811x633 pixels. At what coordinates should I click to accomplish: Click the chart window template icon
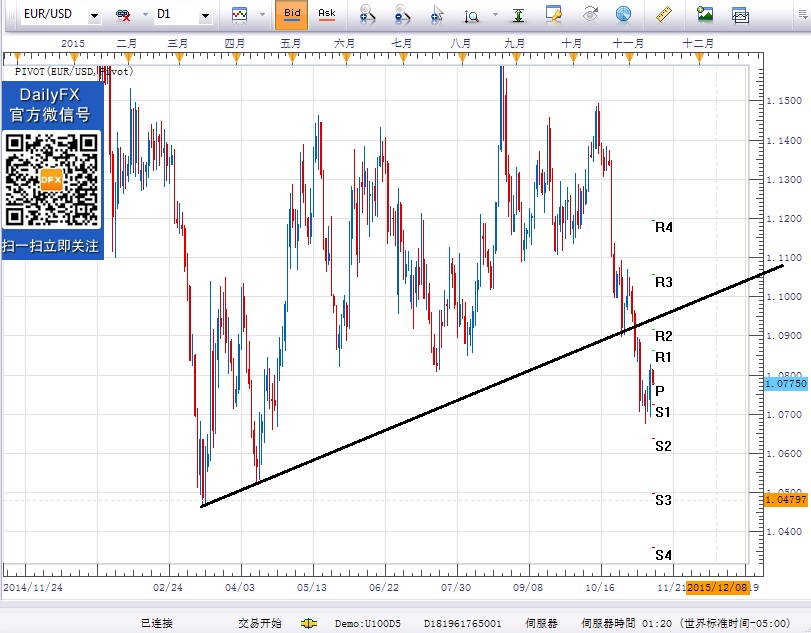741,15
